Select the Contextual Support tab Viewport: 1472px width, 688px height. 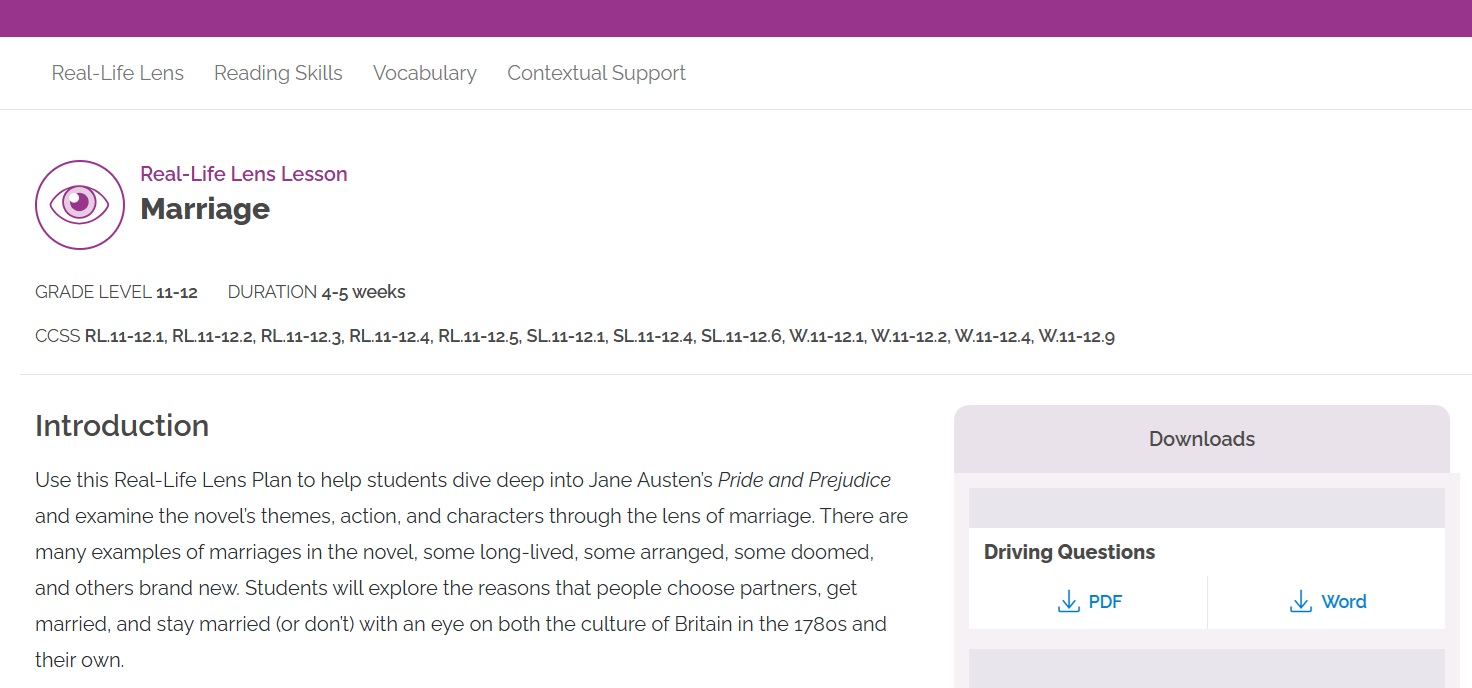pos(596,73)
